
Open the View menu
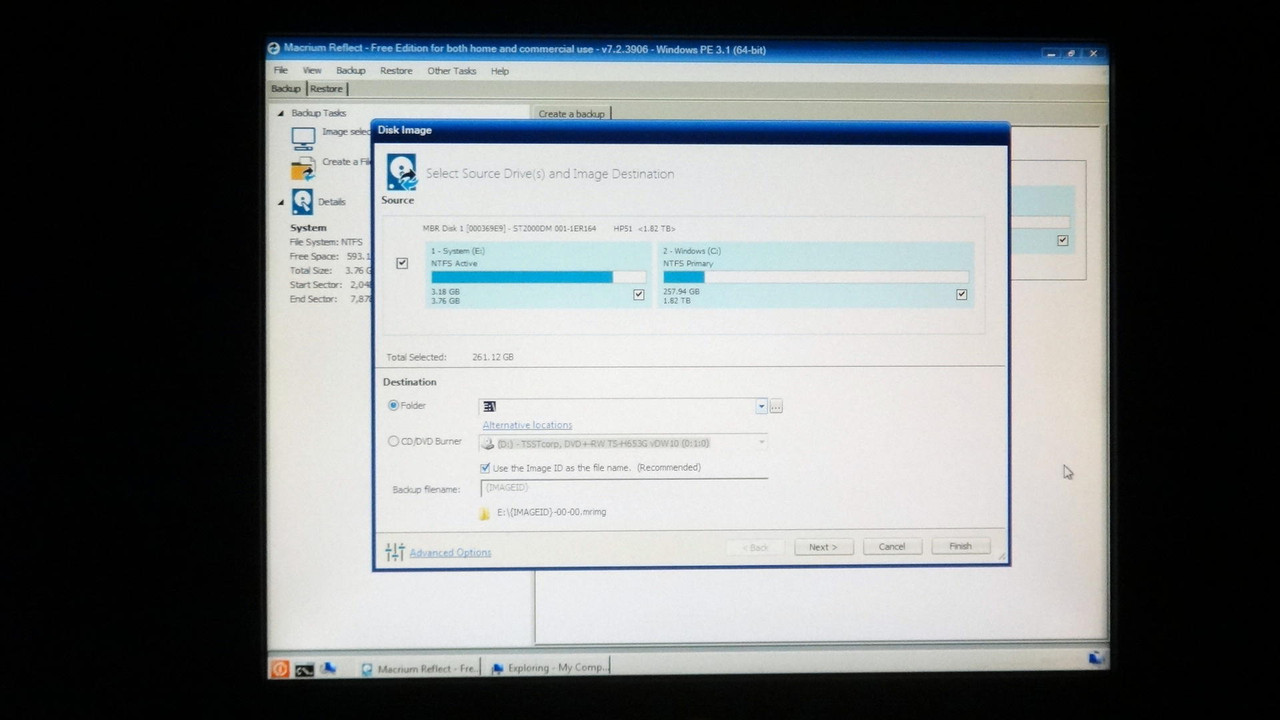point(312,71)
